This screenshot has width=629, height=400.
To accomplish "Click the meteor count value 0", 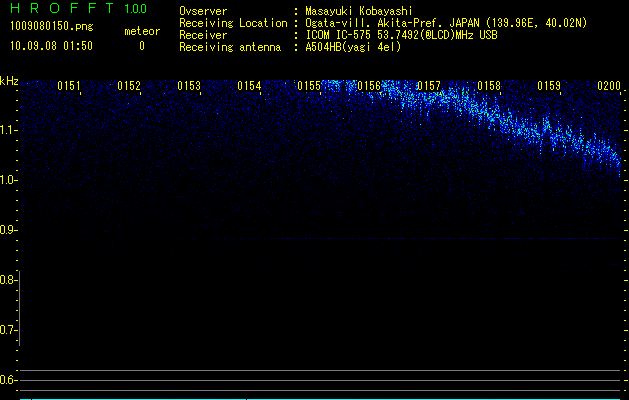I will pos(142,46).
